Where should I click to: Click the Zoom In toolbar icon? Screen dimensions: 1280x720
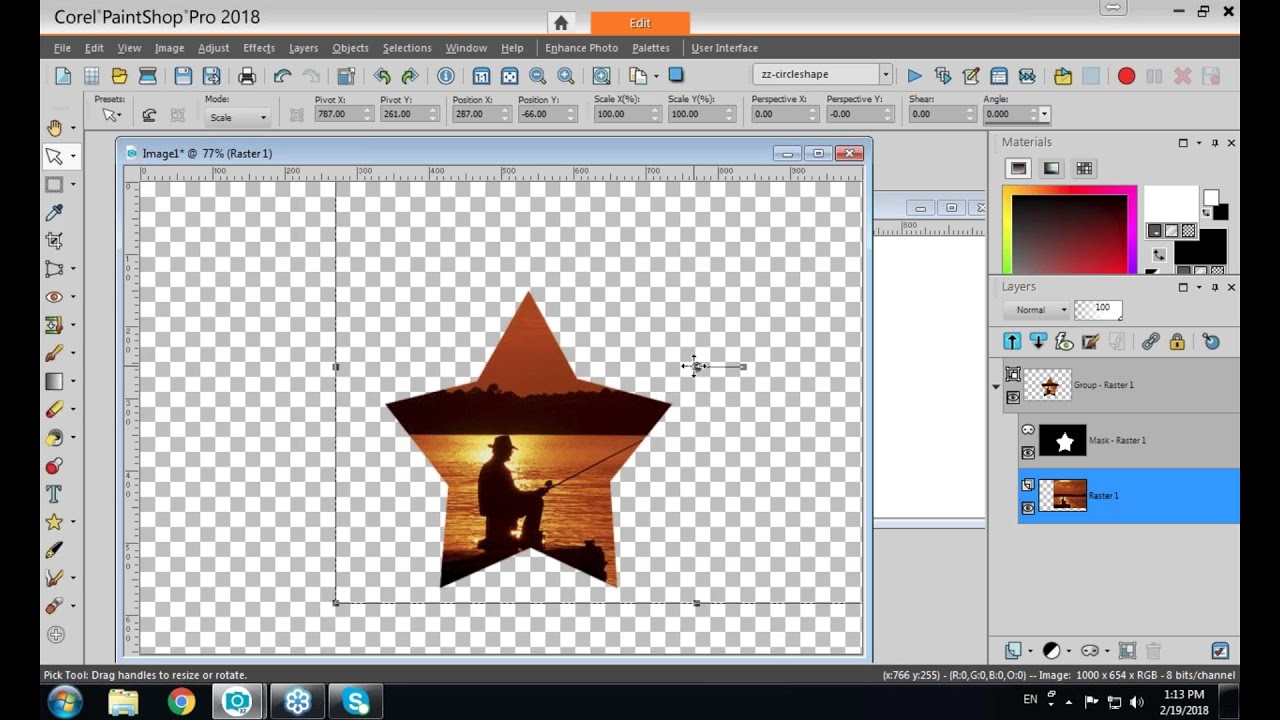[x=565, y=74]
